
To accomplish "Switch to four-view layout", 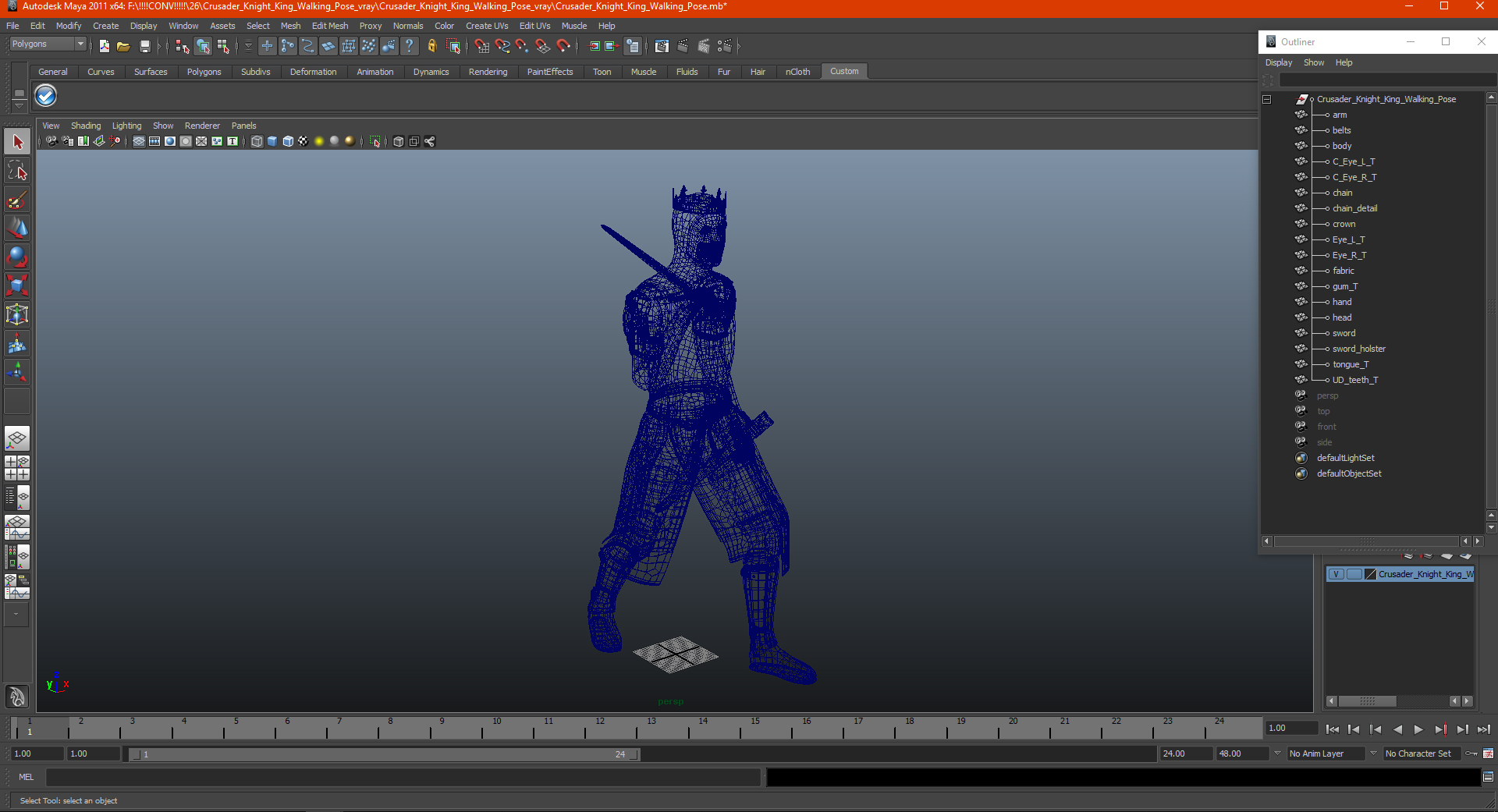I will point(17,468).
